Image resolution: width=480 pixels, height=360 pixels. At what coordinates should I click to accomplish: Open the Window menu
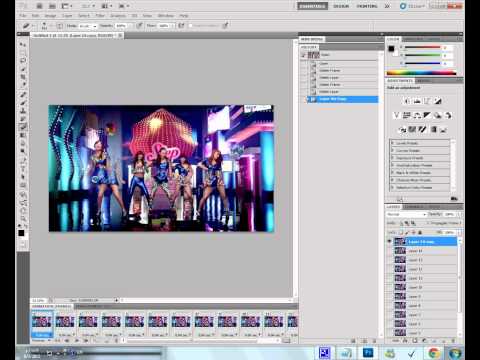[x=165, y=16]
